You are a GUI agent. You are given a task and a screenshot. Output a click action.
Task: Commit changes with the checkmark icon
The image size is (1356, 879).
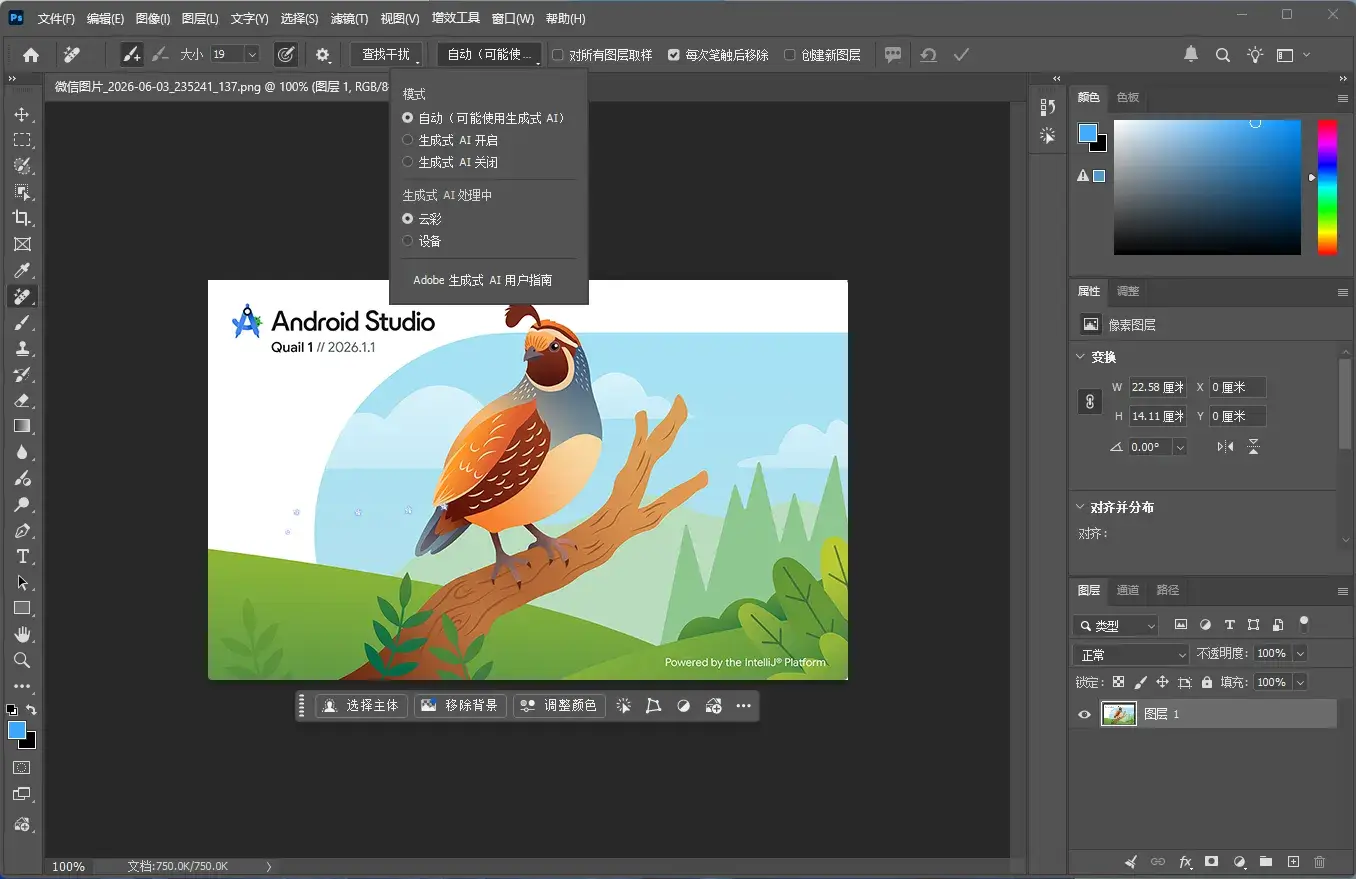coord(961,55)
